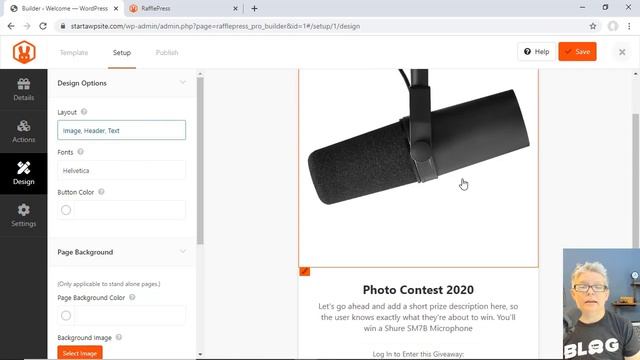Image resolution: width=640 pixels, height=360 pixels.
Task: Open the Fonts dropdown showing Helvetica
Action: coord(122,170)
